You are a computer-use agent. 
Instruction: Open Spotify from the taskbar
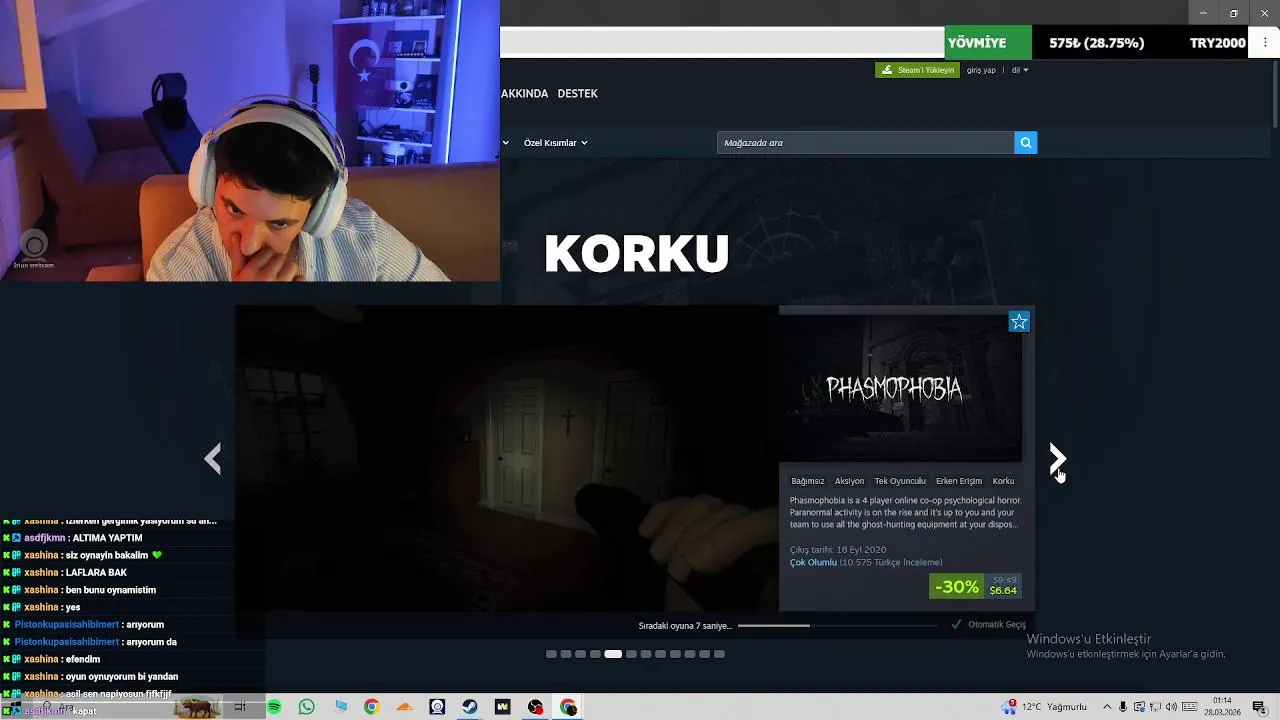pos(274,707)
